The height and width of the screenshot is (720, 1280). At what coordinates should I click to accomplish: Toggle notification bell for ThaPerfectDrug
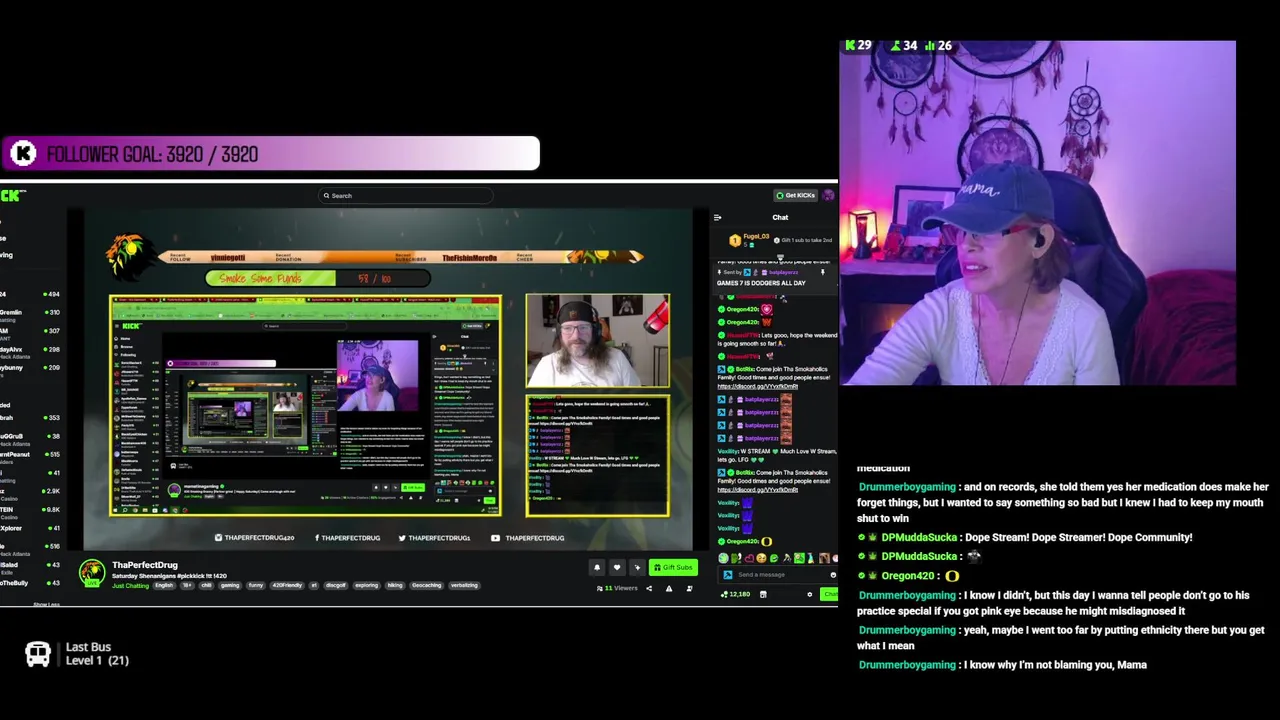(x=597, y=568)
